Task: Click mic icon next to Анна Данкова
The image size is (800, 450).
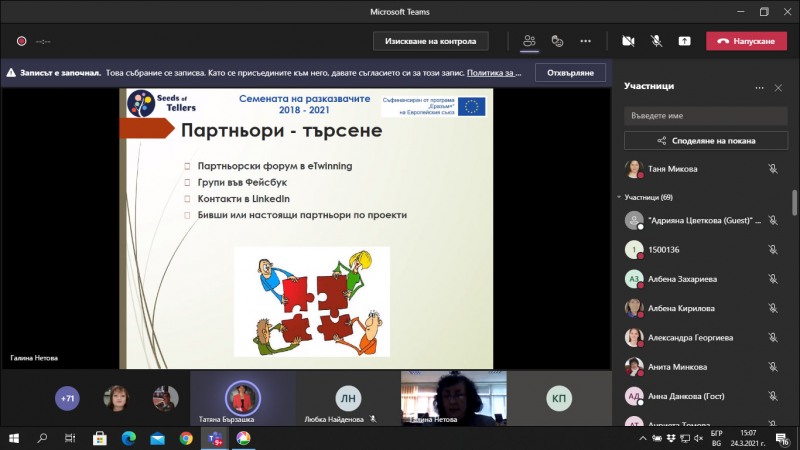Action: (773, 396)
